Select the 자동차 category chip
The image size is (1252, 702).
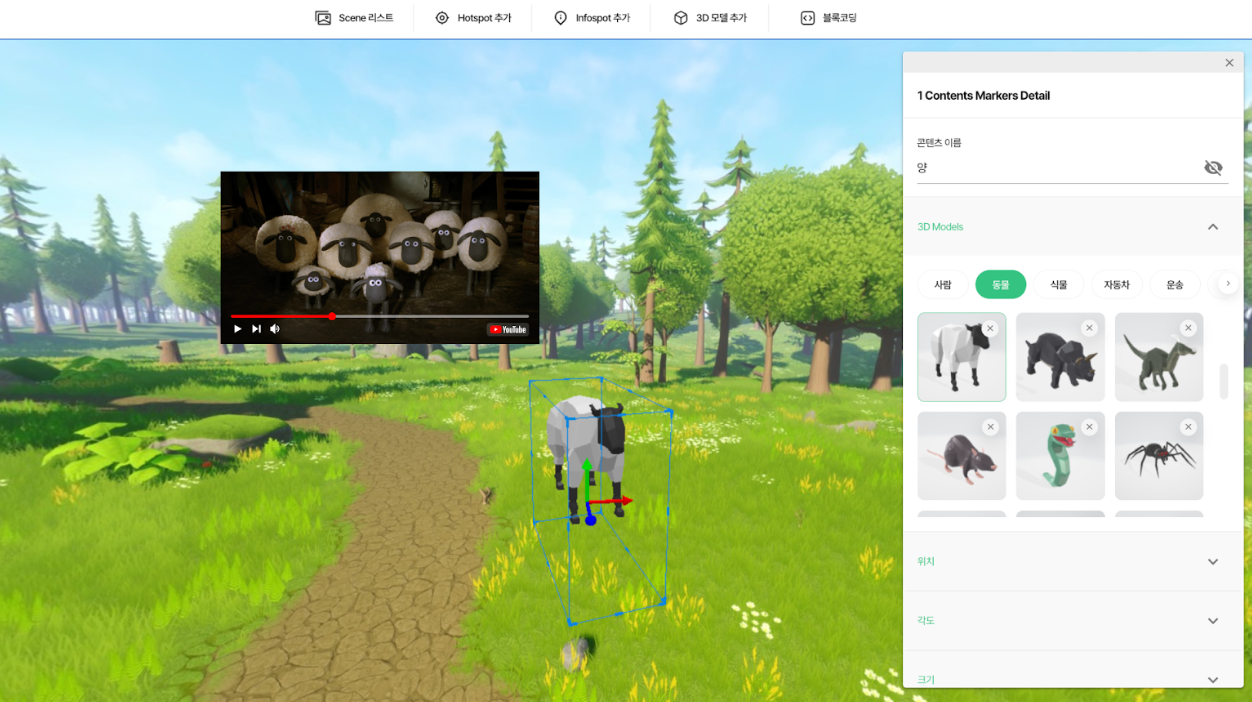(1117, 285)
